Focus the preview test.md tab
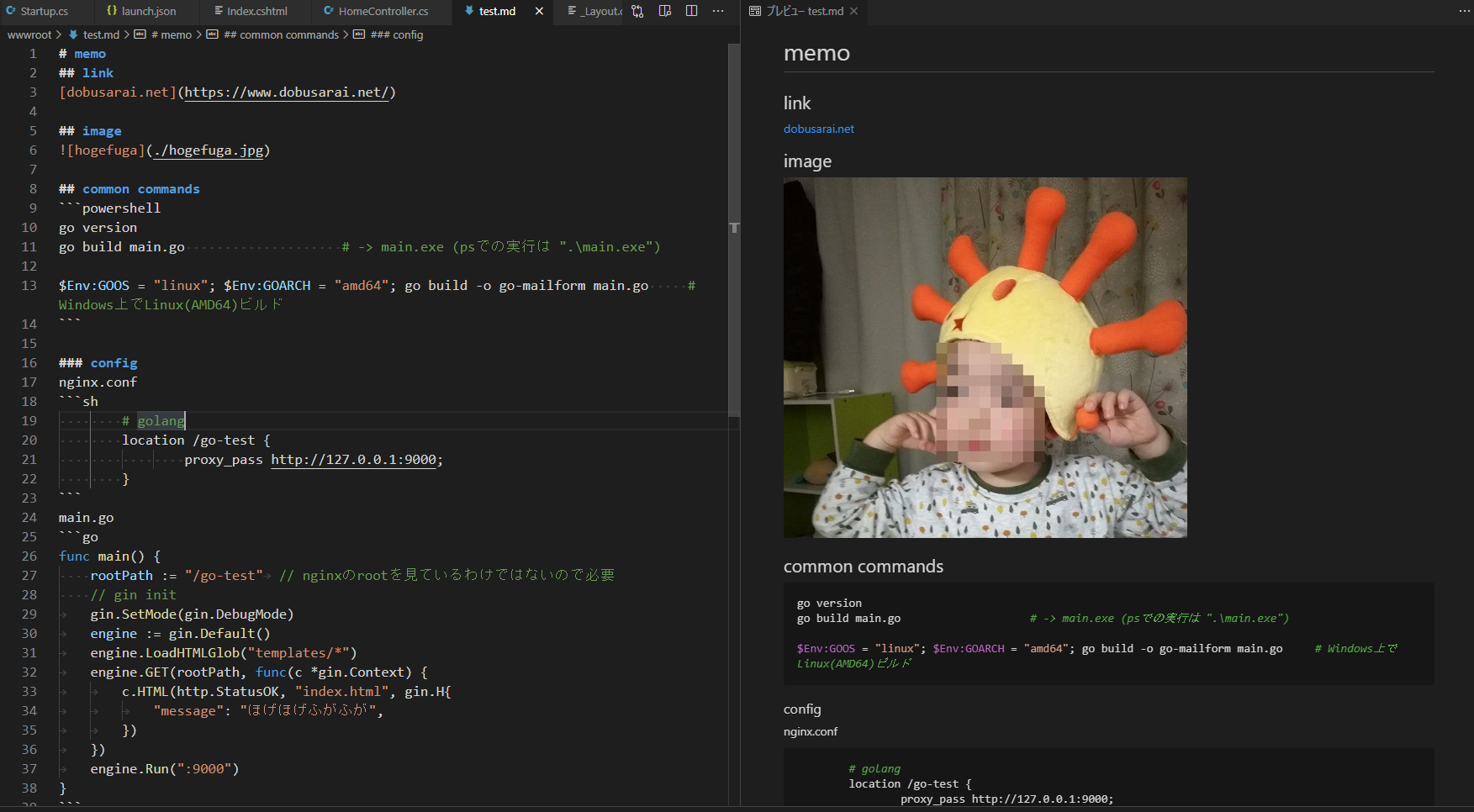Screen dimensions: 1474x812 tap(805, 11)
